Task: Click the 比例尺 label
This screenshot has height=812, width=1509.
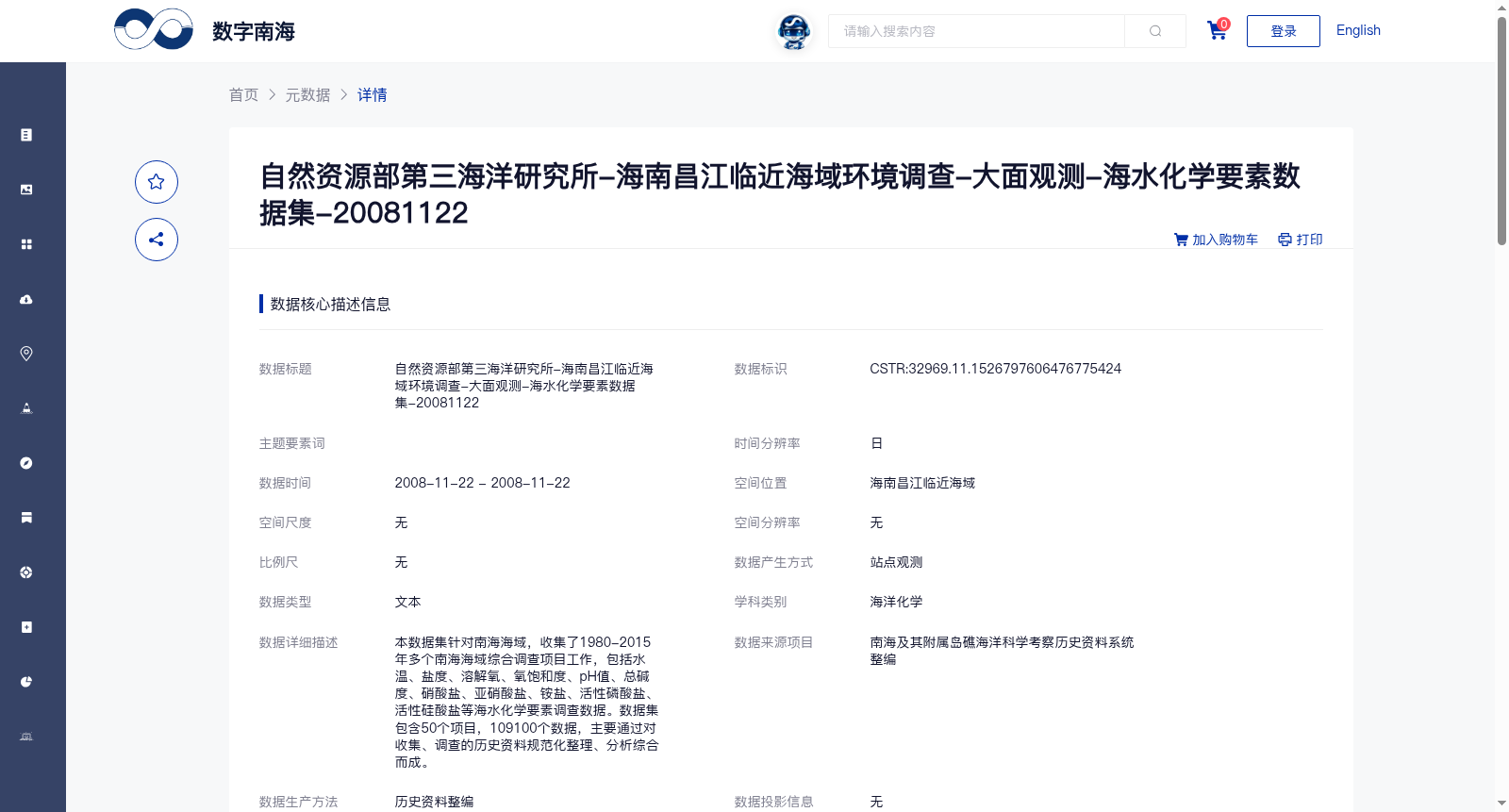Action: (x=279, y=562)
